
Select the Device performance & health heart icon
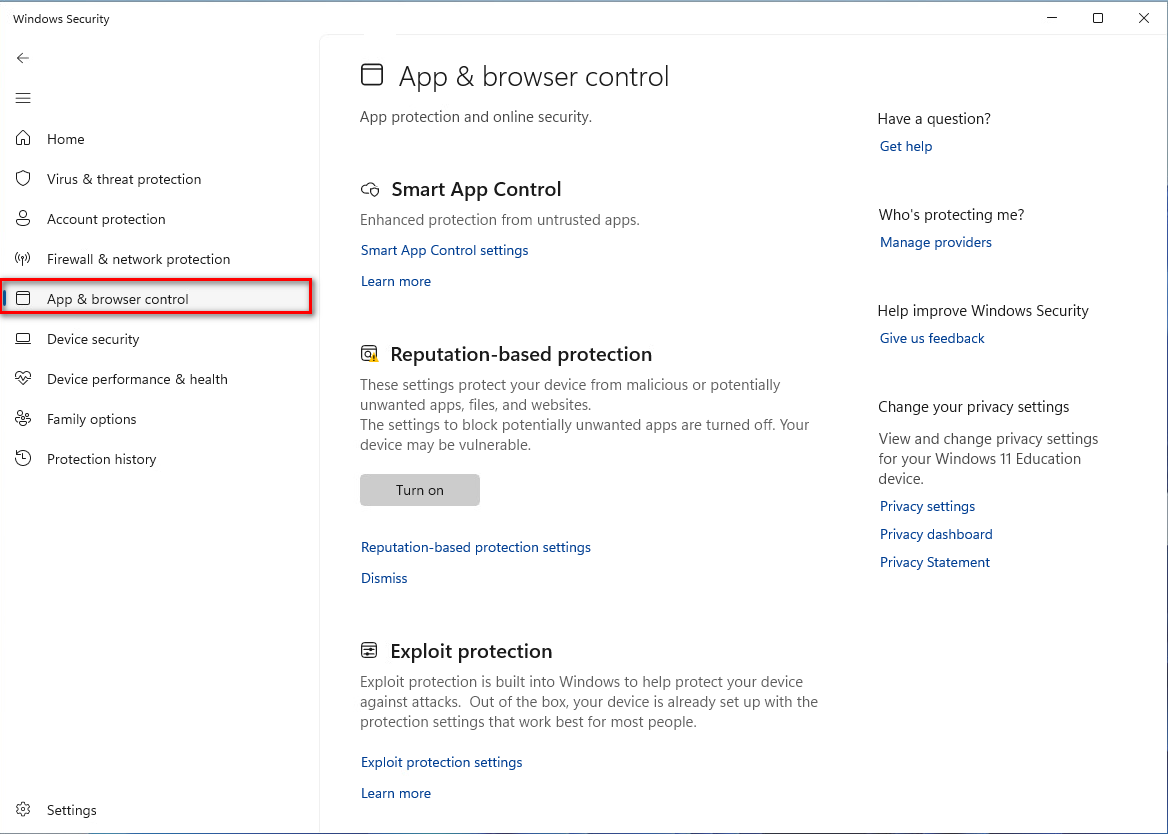tap(23, 379)
